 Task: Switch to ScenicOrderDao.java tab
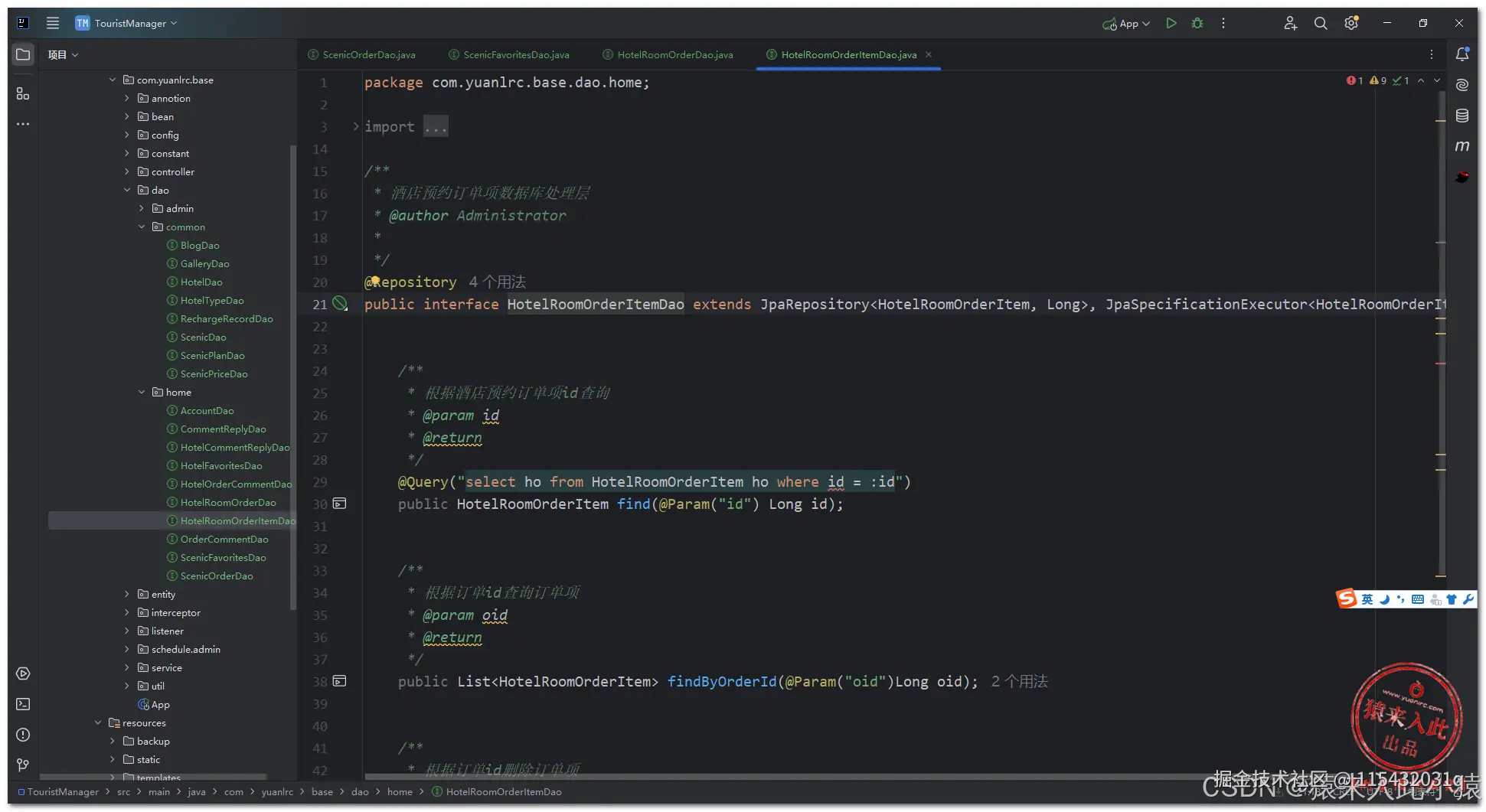(x=362, y=54)
